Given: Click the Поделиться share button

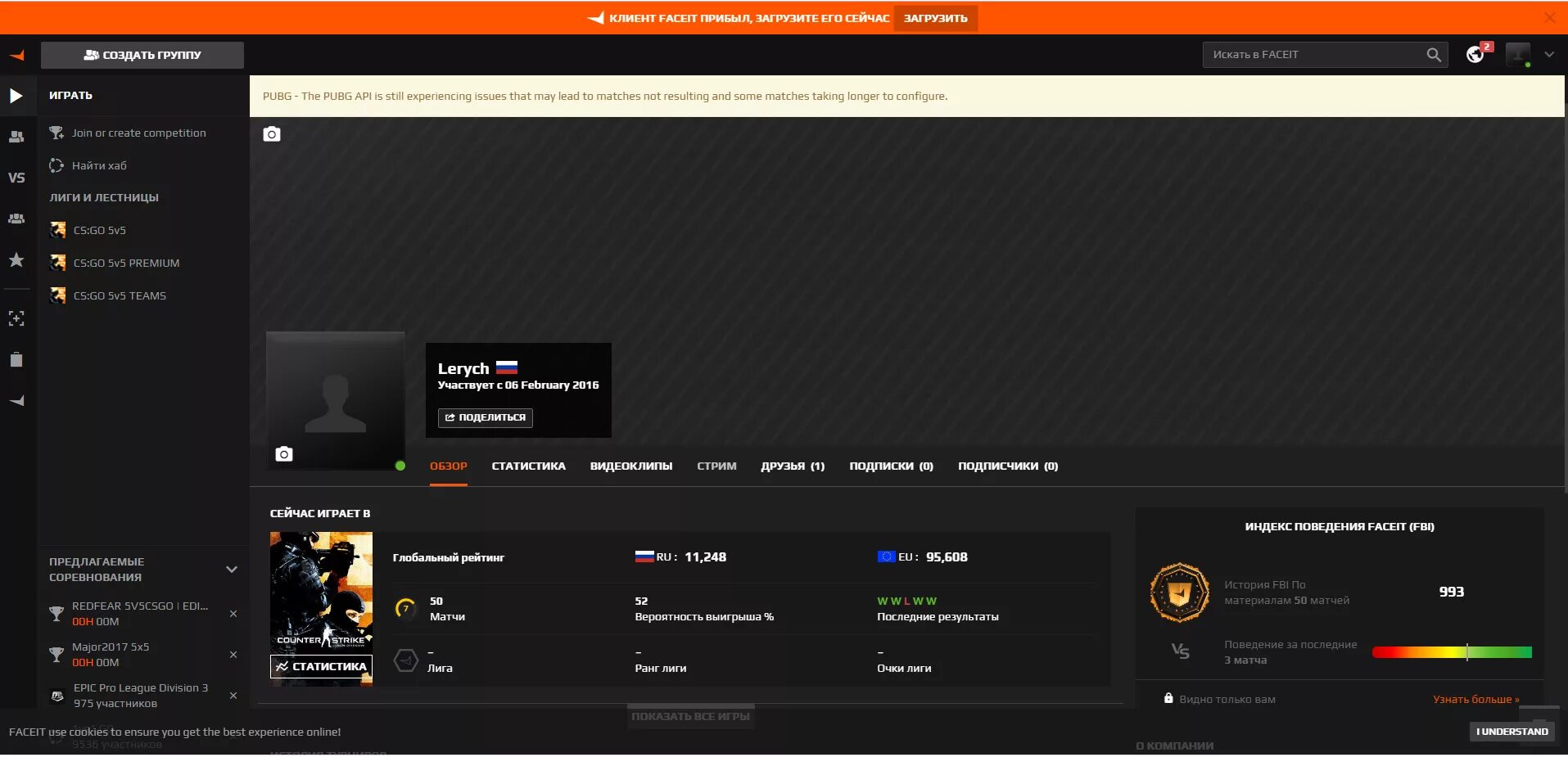Looking at the screenshot, I should [x=485, y=417].
